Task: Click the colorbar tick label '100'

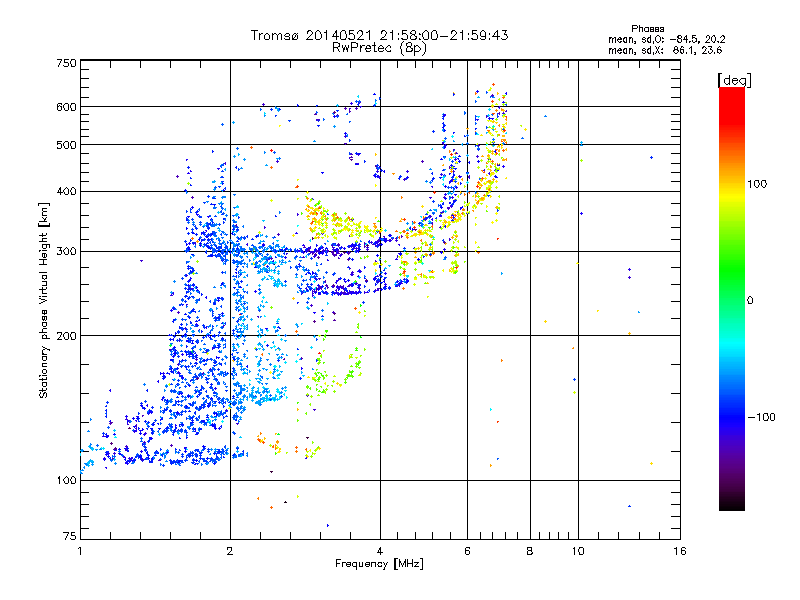Action: pos(757,184)
